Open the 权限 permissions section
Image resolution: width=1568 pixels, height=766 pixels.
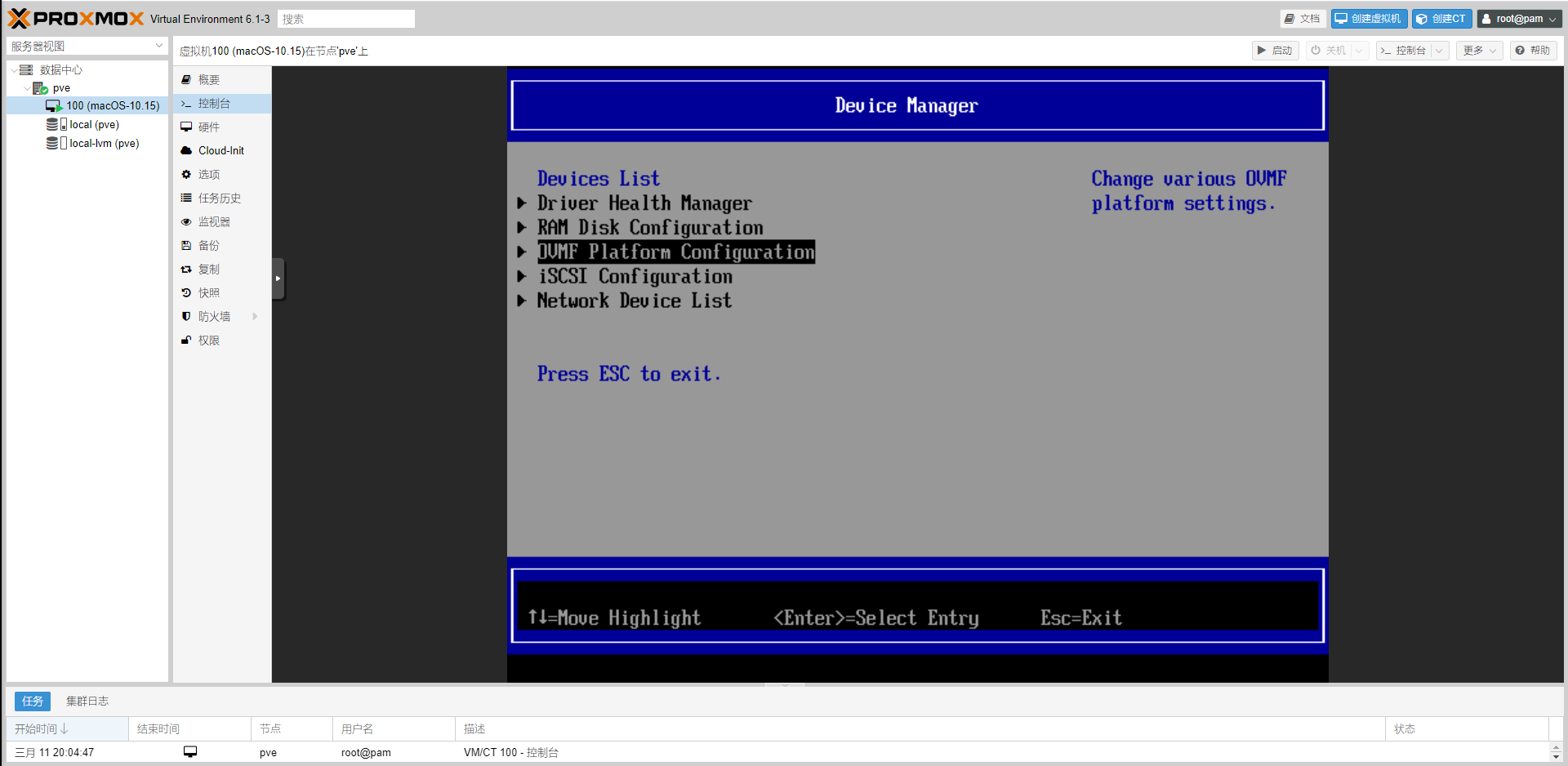(x=209, y=341)
